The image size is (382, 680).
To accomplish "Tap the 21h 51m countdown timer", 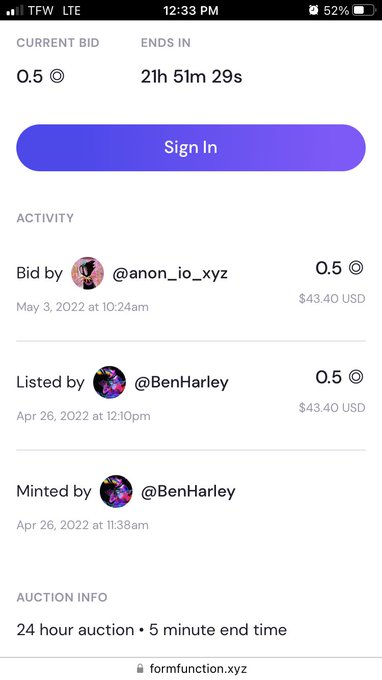I will click(191, 77).
